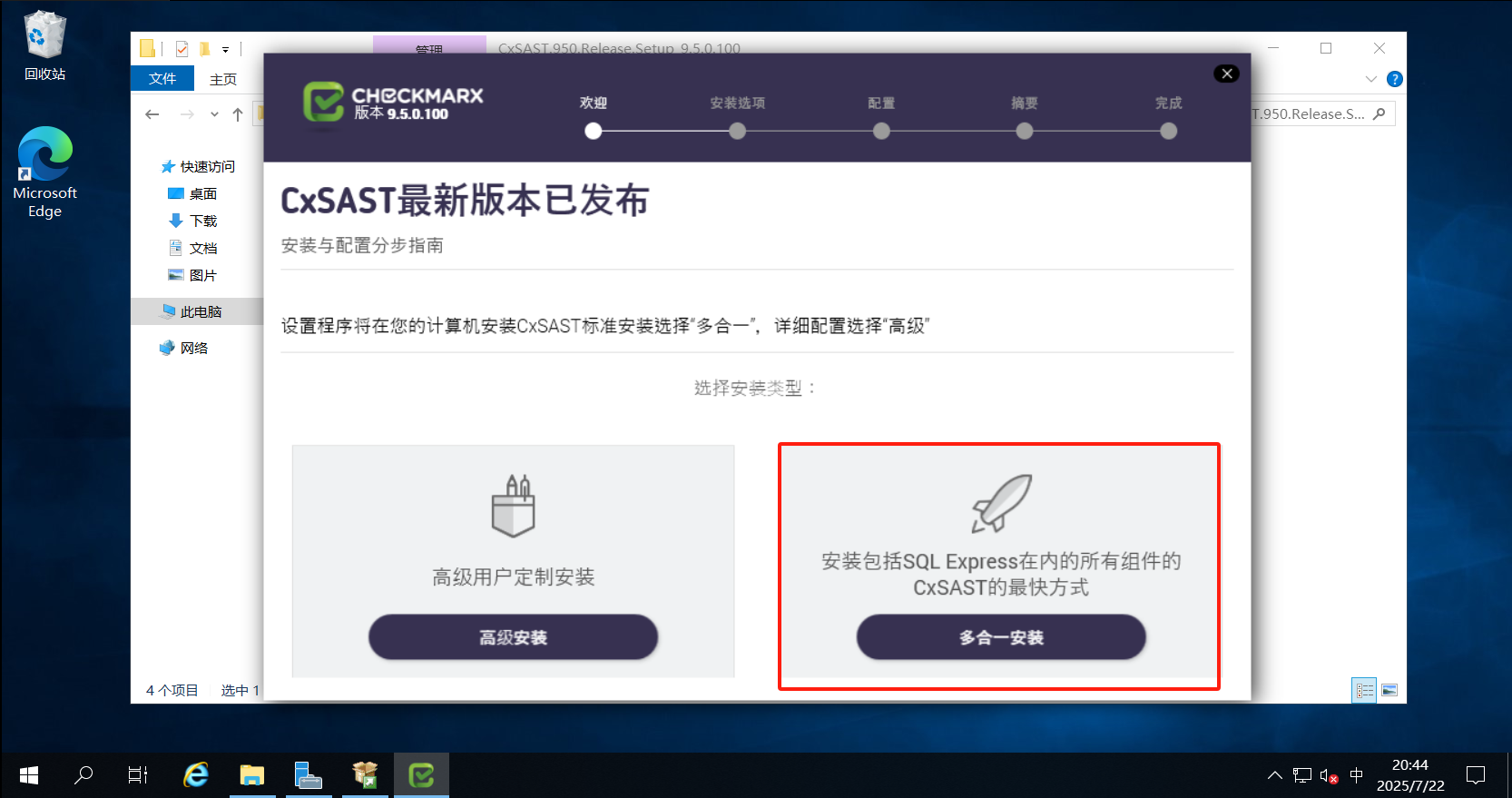The image size is (1512, 798).
Task: Go back in File Explorer navigation
Action: (x=152, y=114)
